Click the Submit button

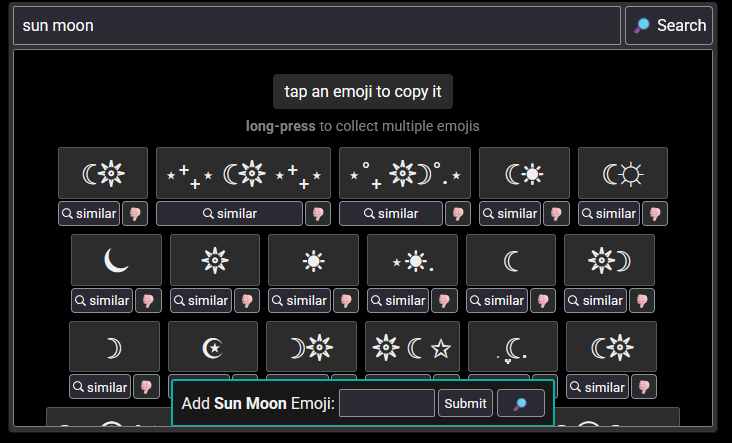tap(465, 403)
